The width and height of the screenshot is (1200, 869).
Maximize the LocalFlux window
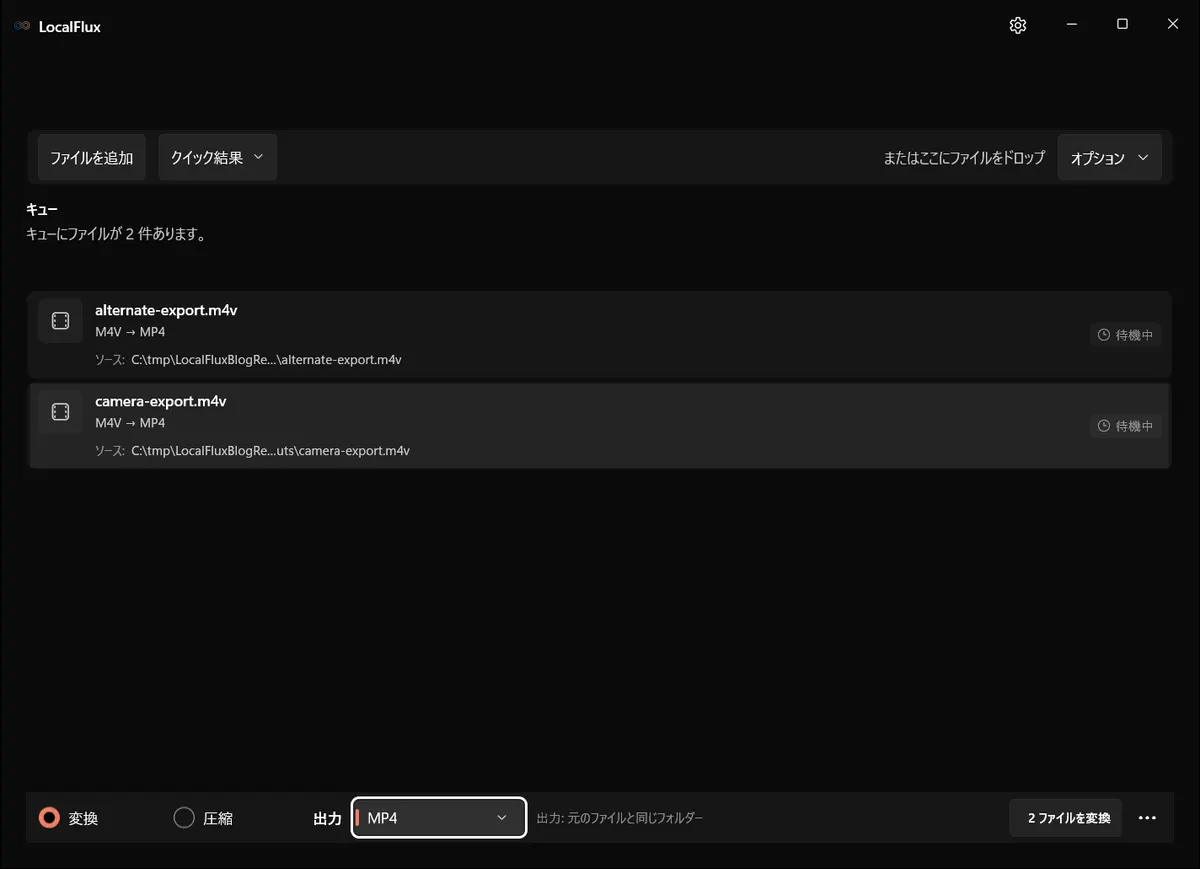(x=1122, y=25)
